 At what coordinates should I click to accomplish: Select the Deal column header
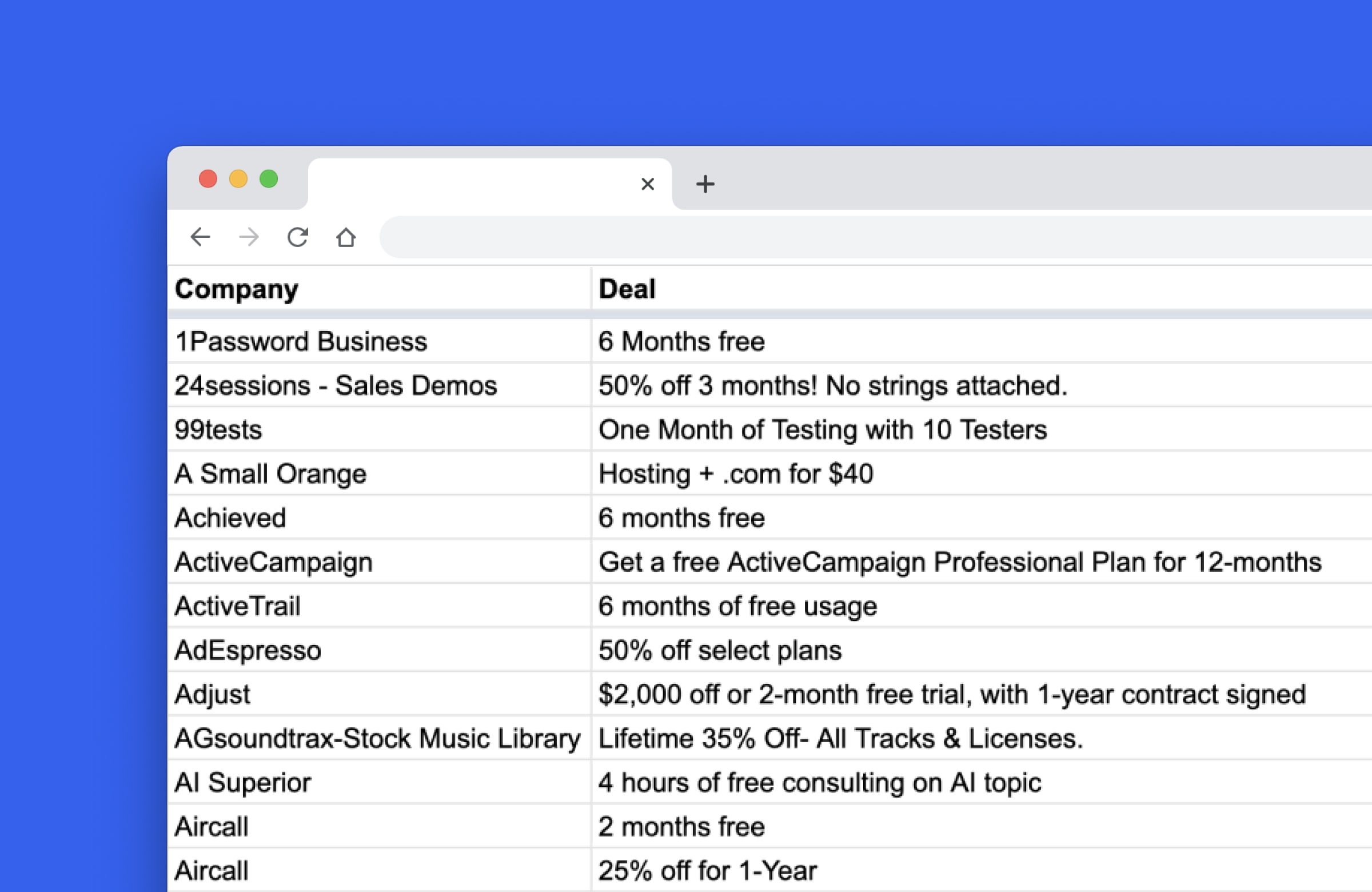click(627, 289)
